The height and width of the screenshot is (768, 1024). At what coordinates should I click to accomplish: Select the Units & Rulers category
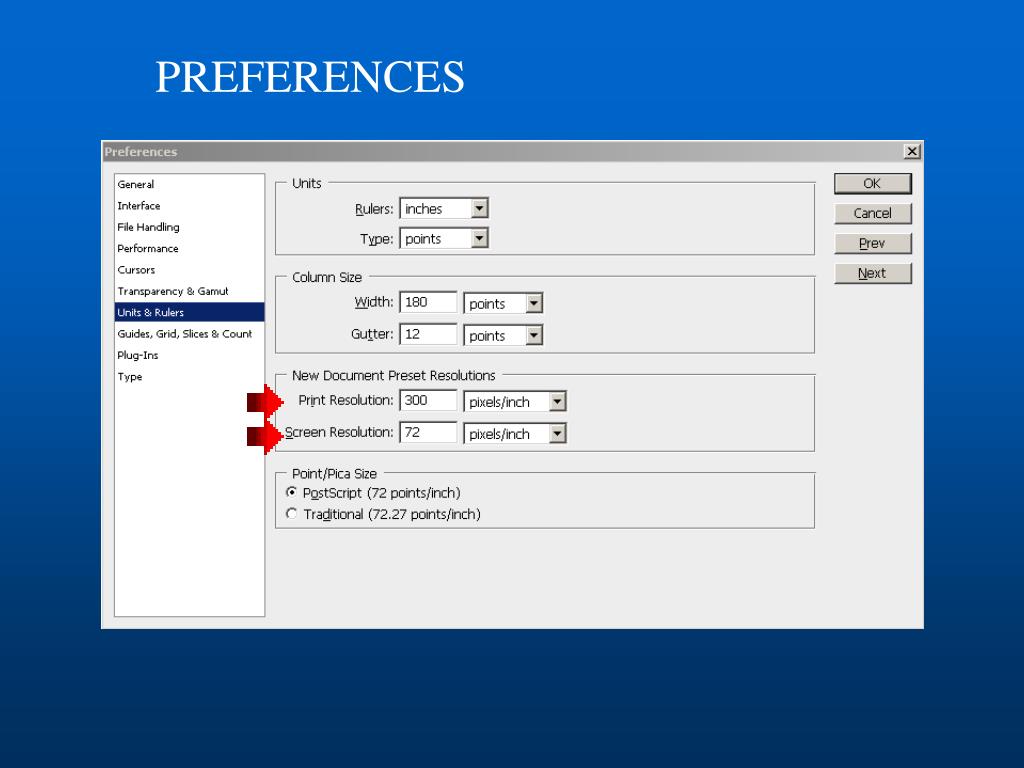coord(189,312)
